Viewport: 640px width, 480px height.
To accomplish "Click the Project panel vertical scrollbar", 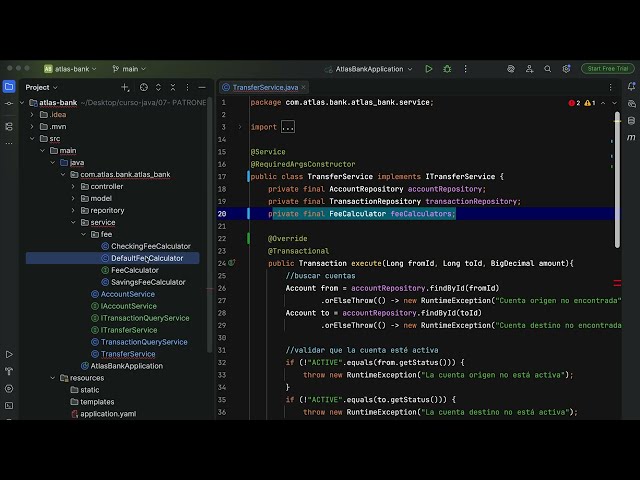I will [209, 224].
